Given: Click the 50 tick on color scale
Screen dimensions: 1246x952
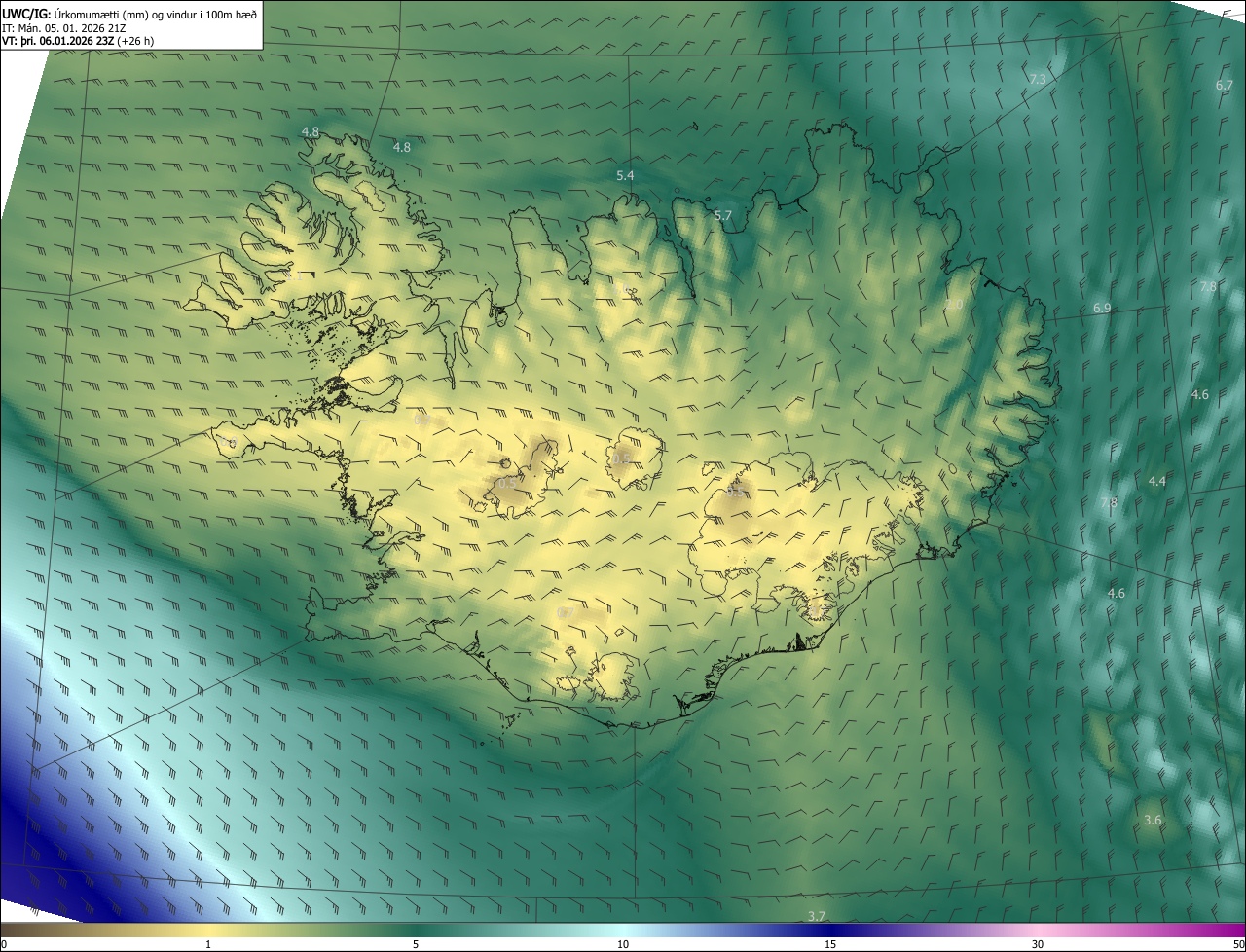Looking at the screenshot, I should (x=1238, y=944).
